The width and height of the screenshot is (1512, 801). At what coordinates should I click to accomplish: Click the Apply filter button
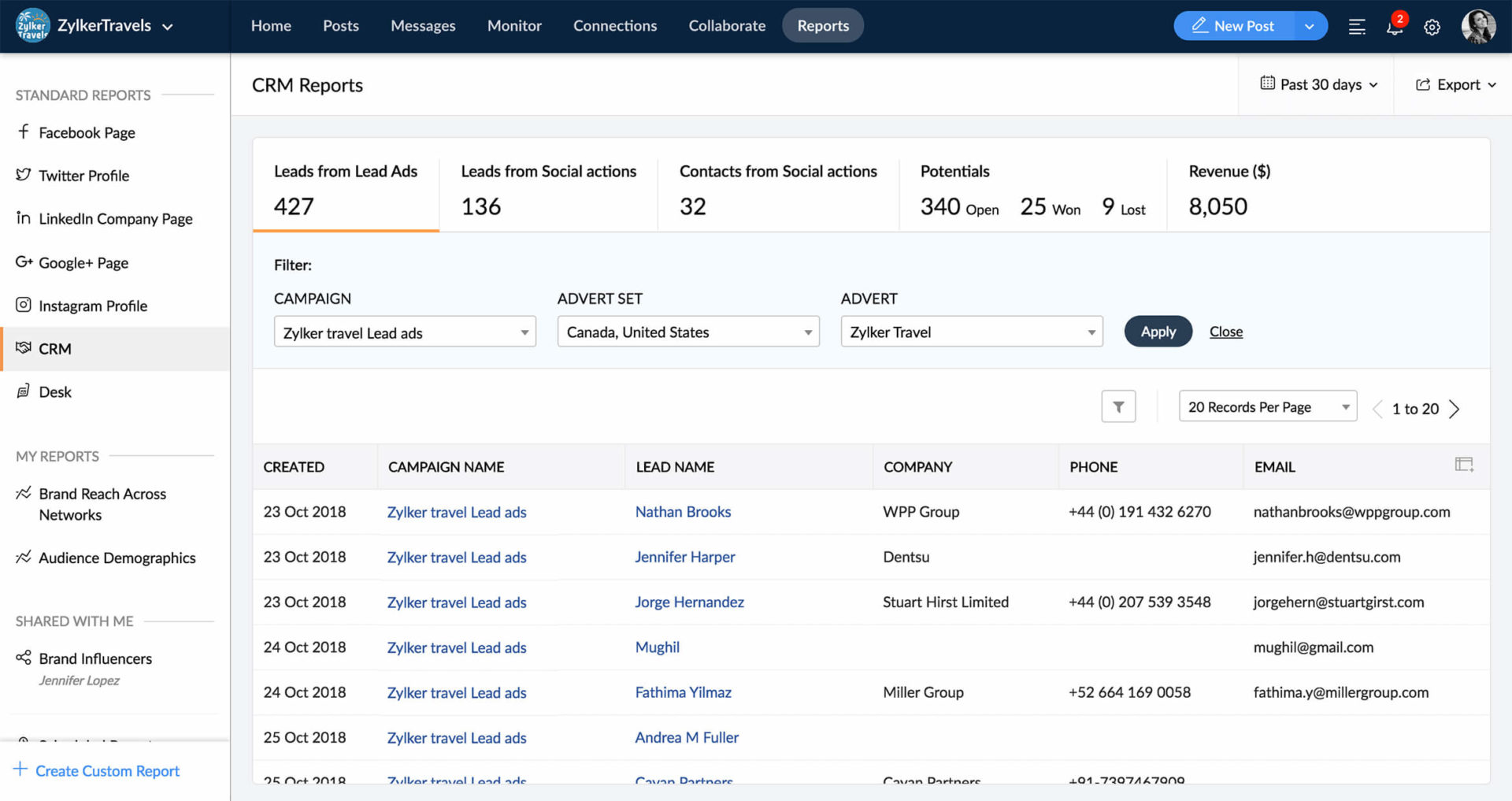(1158, 332)
